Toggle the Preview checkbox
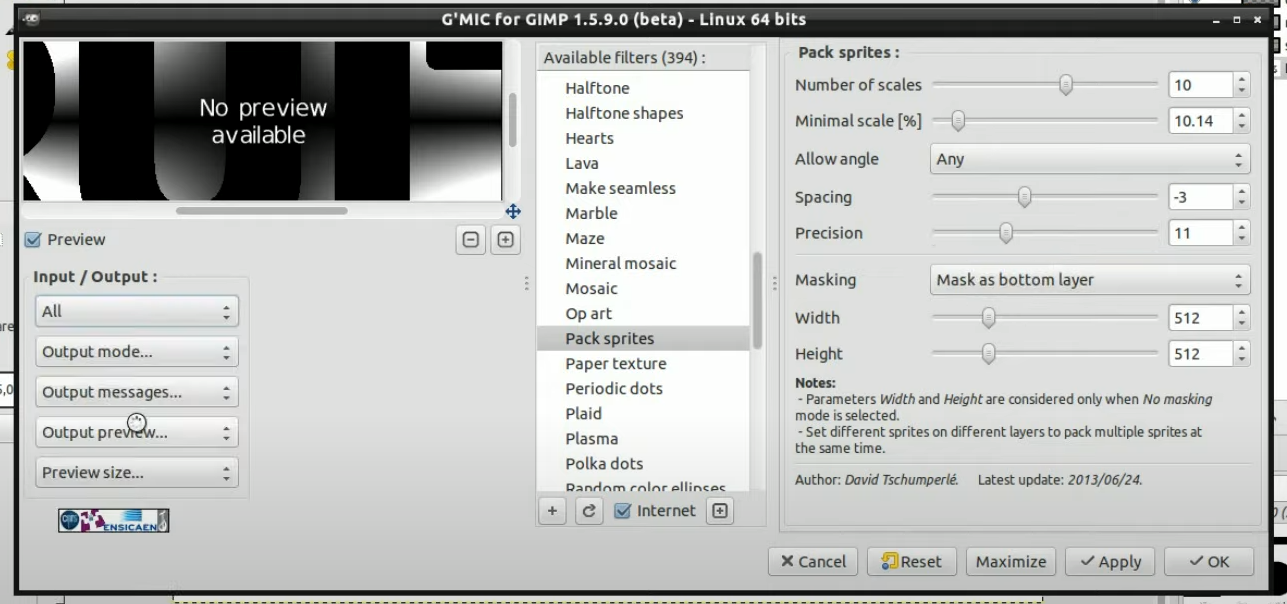This screenshot has width=1287, height=604. click(x=33, y=240)
